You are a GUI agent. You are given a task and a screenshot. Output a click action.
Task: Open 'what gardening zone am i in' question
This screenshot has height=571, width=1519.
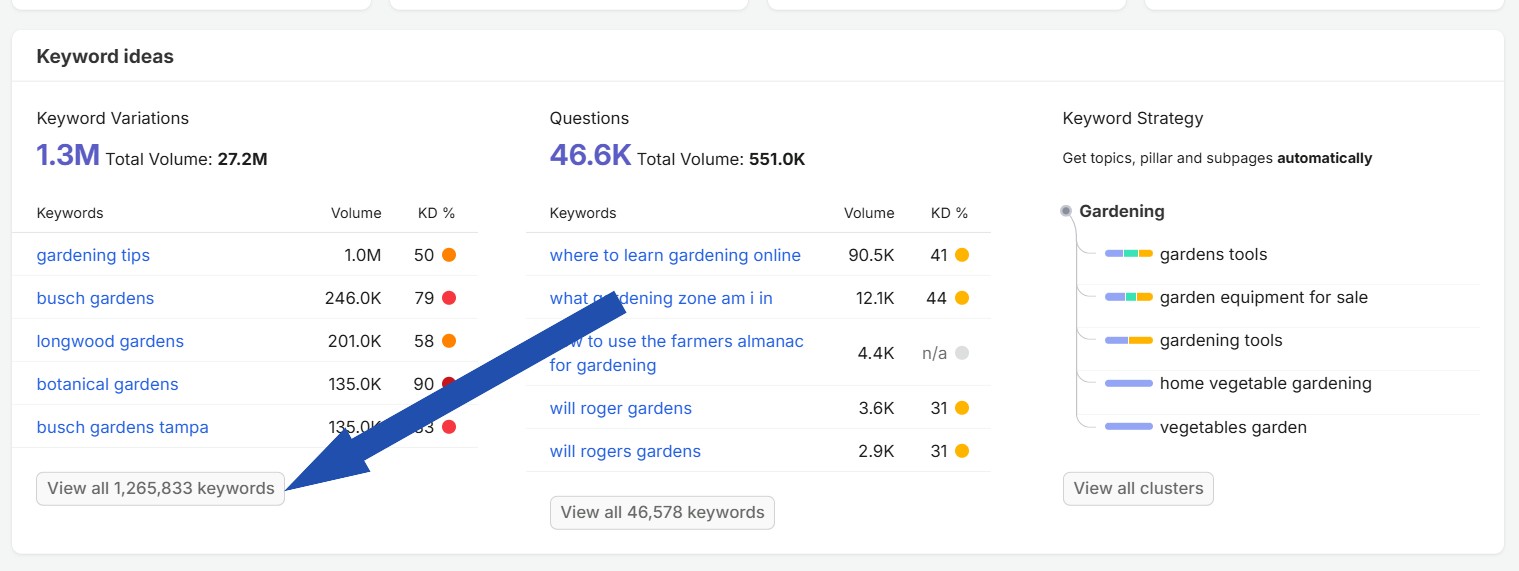tap(661, 298)
